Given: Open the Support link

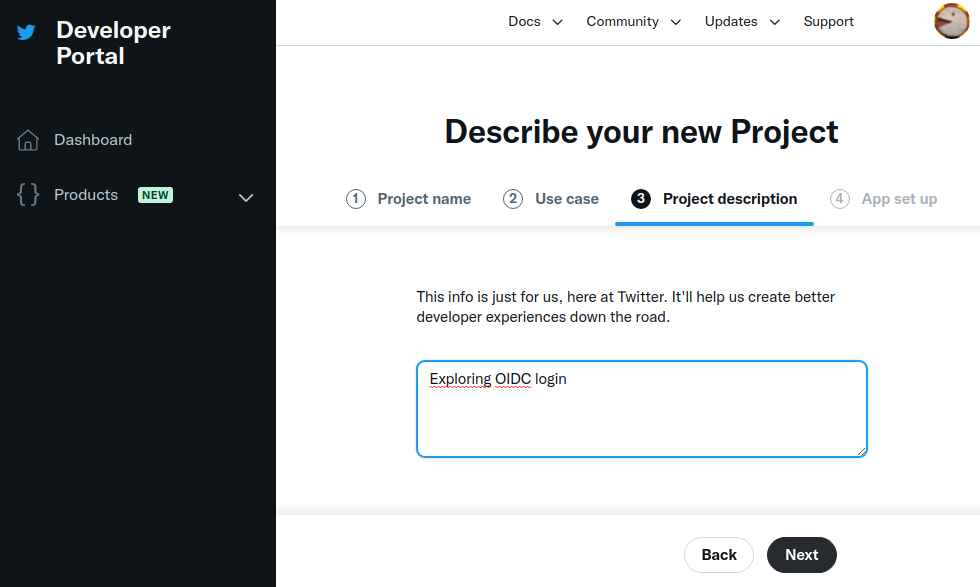Looking at the screenshot, I should [x=829, y=22].
